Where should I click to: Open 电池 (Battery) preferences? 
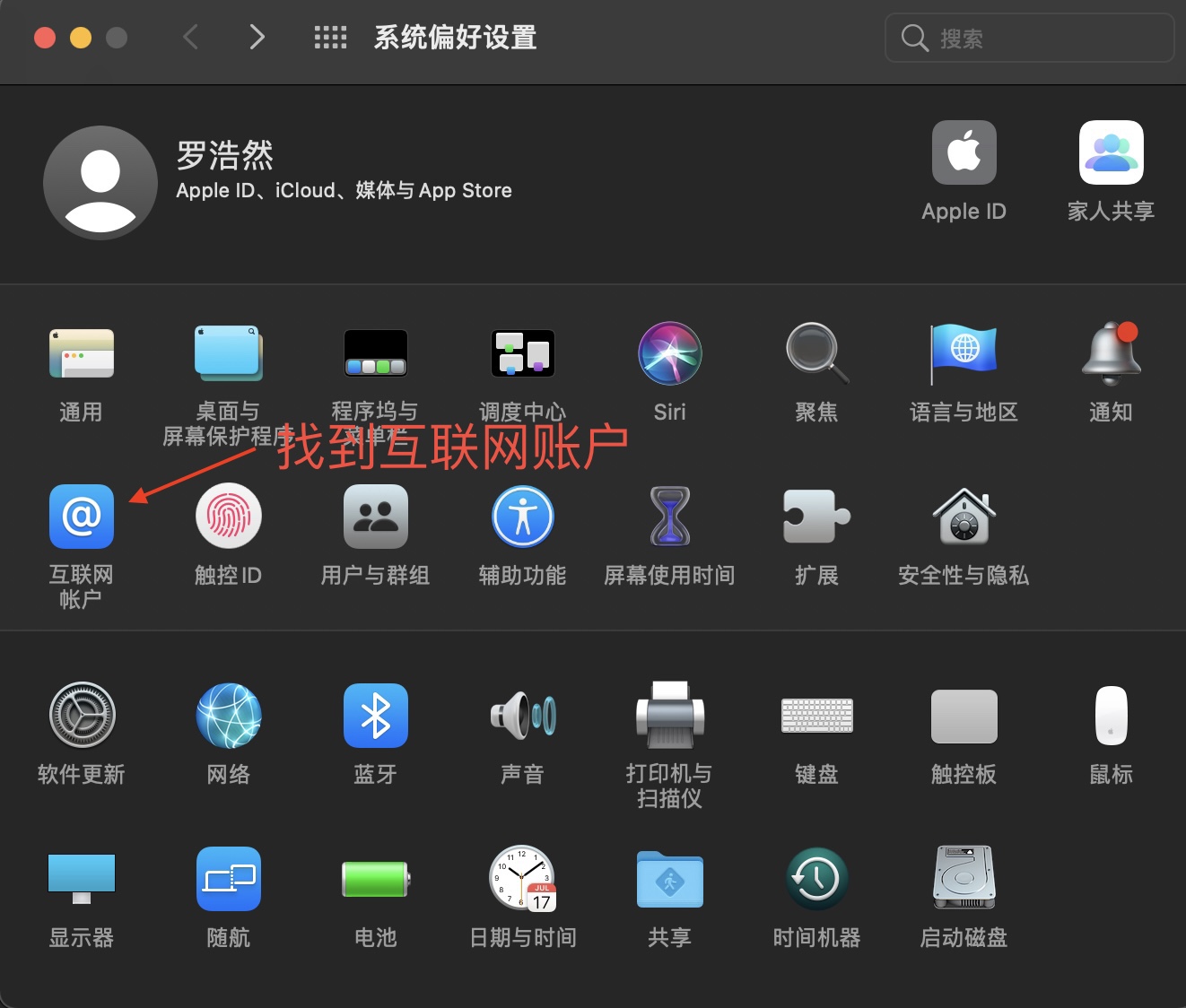coord(375,879)
